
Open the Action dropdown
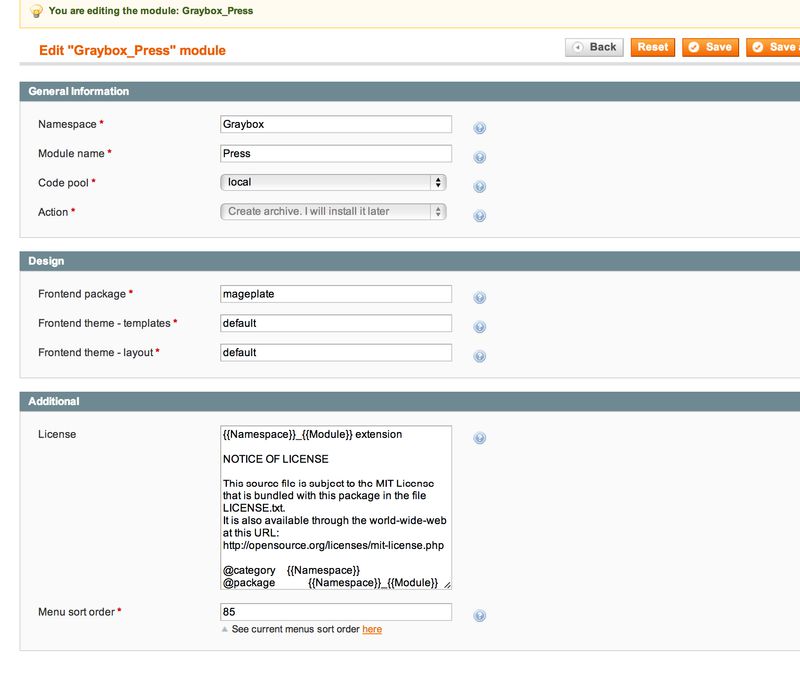click(x=333, y=211)
